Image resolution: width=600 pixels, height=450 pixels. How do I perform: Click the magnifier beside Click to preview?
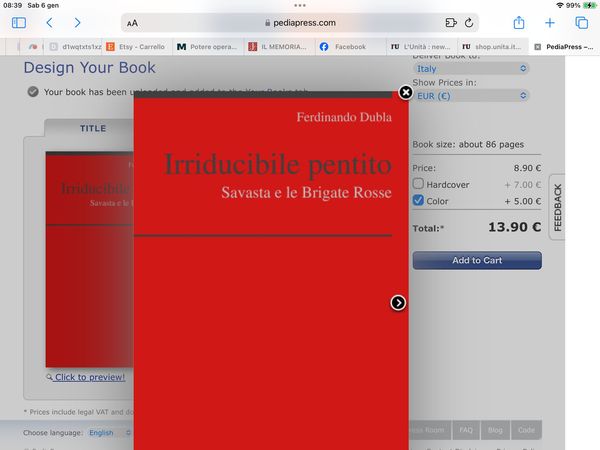[49, 377]
